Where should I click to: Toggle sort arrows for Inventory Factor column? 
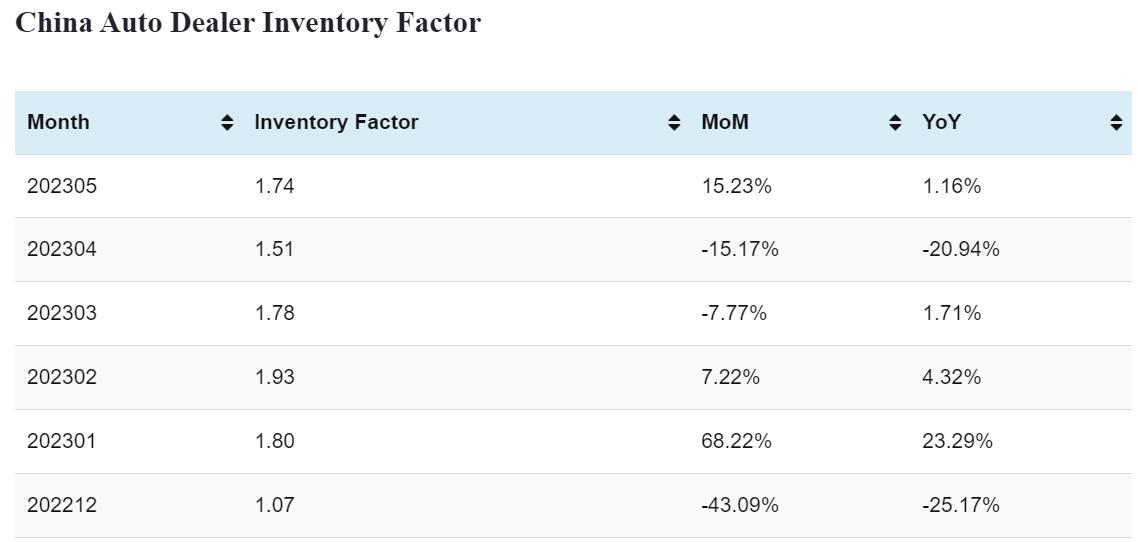coord(674,123)
